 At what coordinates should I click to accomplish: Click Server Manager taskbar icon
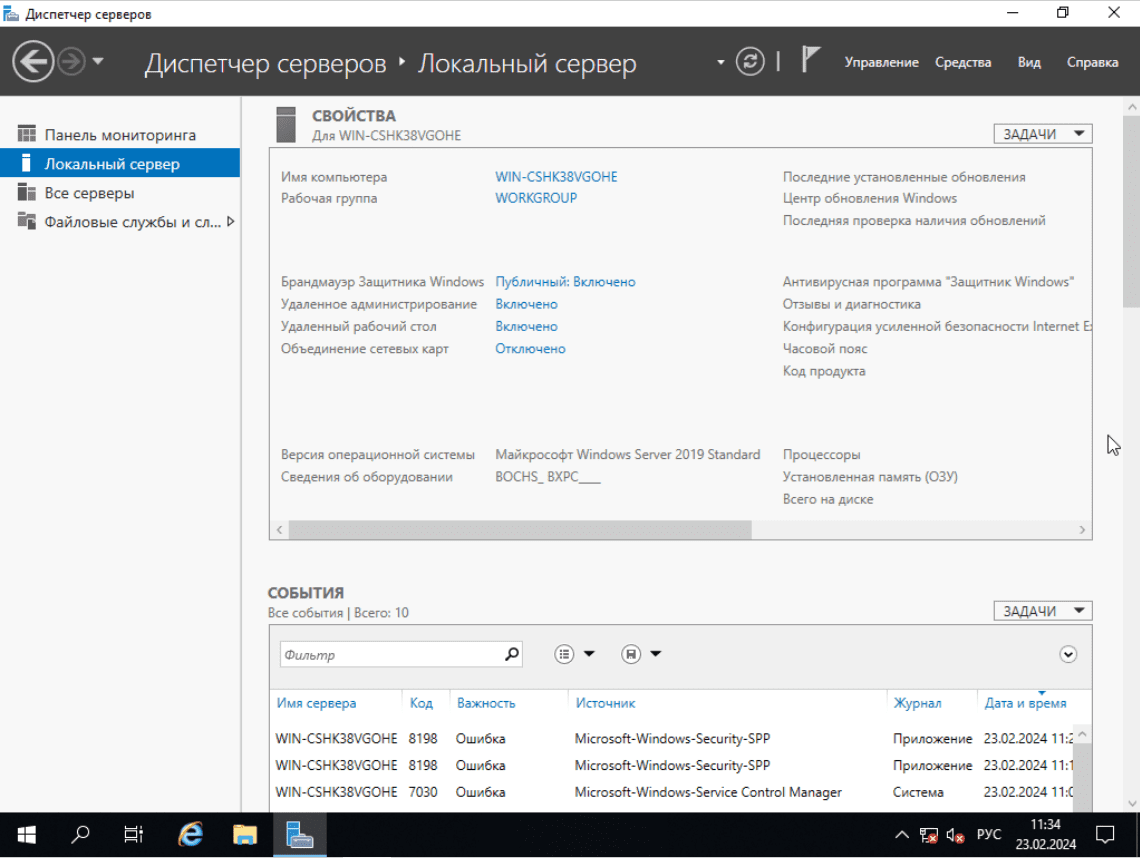tap(300, 835)
